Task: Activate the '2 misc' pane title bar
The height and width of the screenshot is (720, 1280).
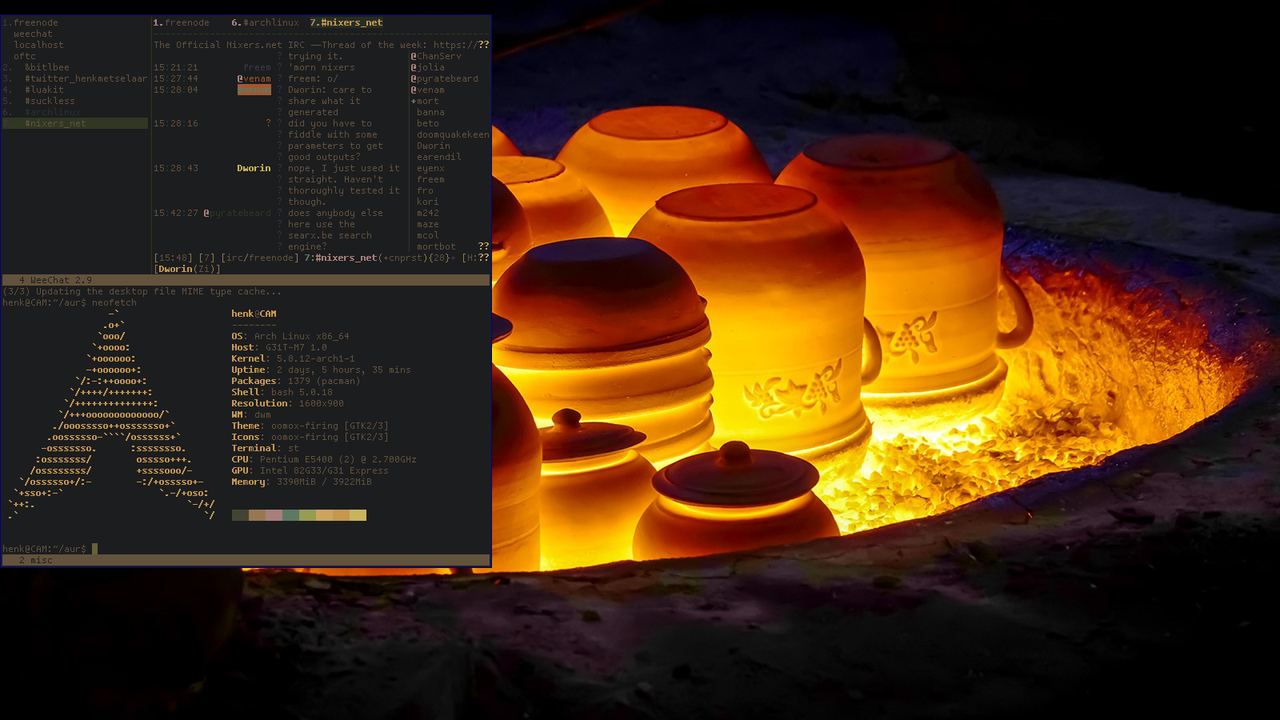Action: point(246,560)
